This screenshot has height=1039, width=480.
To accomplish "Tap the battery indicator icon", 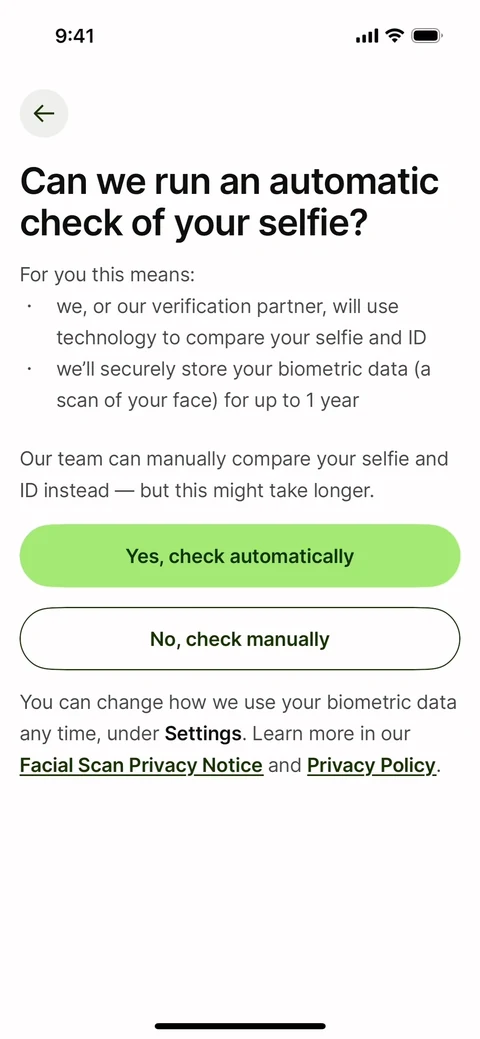I will [x=427, y=36].
